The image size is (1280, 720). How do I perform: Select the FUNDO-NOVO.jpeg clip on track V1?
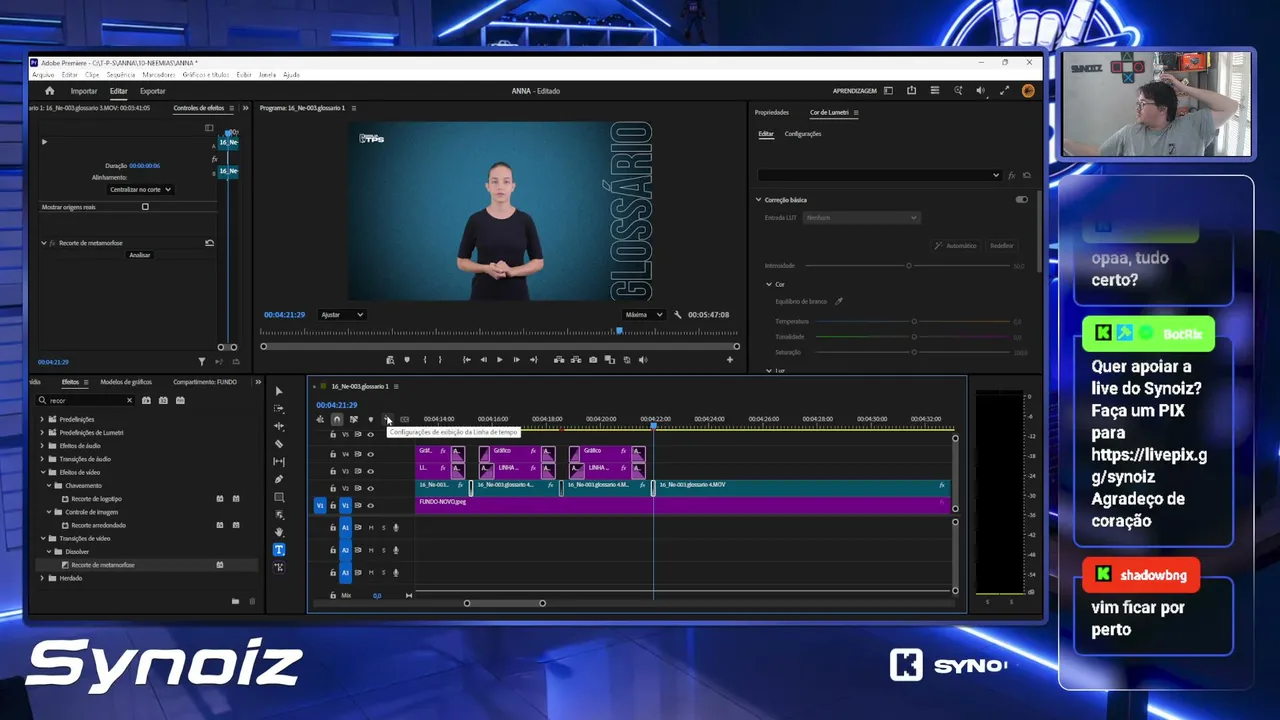[x=683, y=505]
